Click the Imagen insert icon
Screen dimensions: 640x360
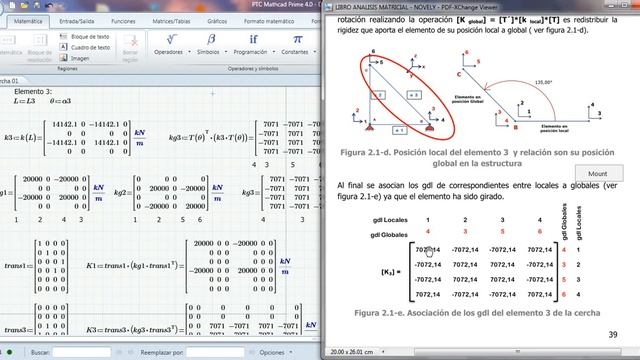[63, 58]
